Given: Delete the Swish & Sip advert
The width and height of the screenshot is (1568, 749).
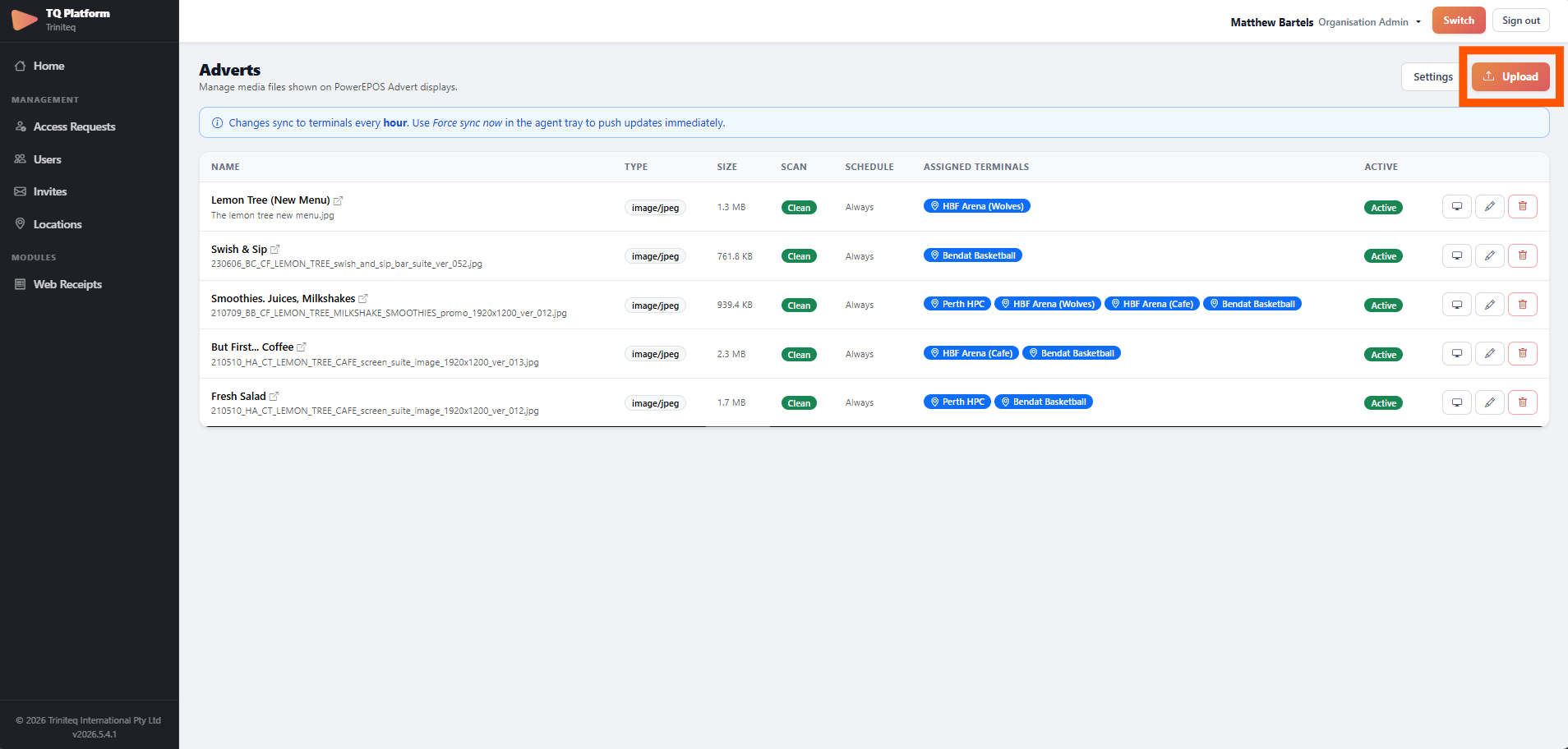Looking at the screenshot, I should pyautogui.click(x=1522, y=255).
